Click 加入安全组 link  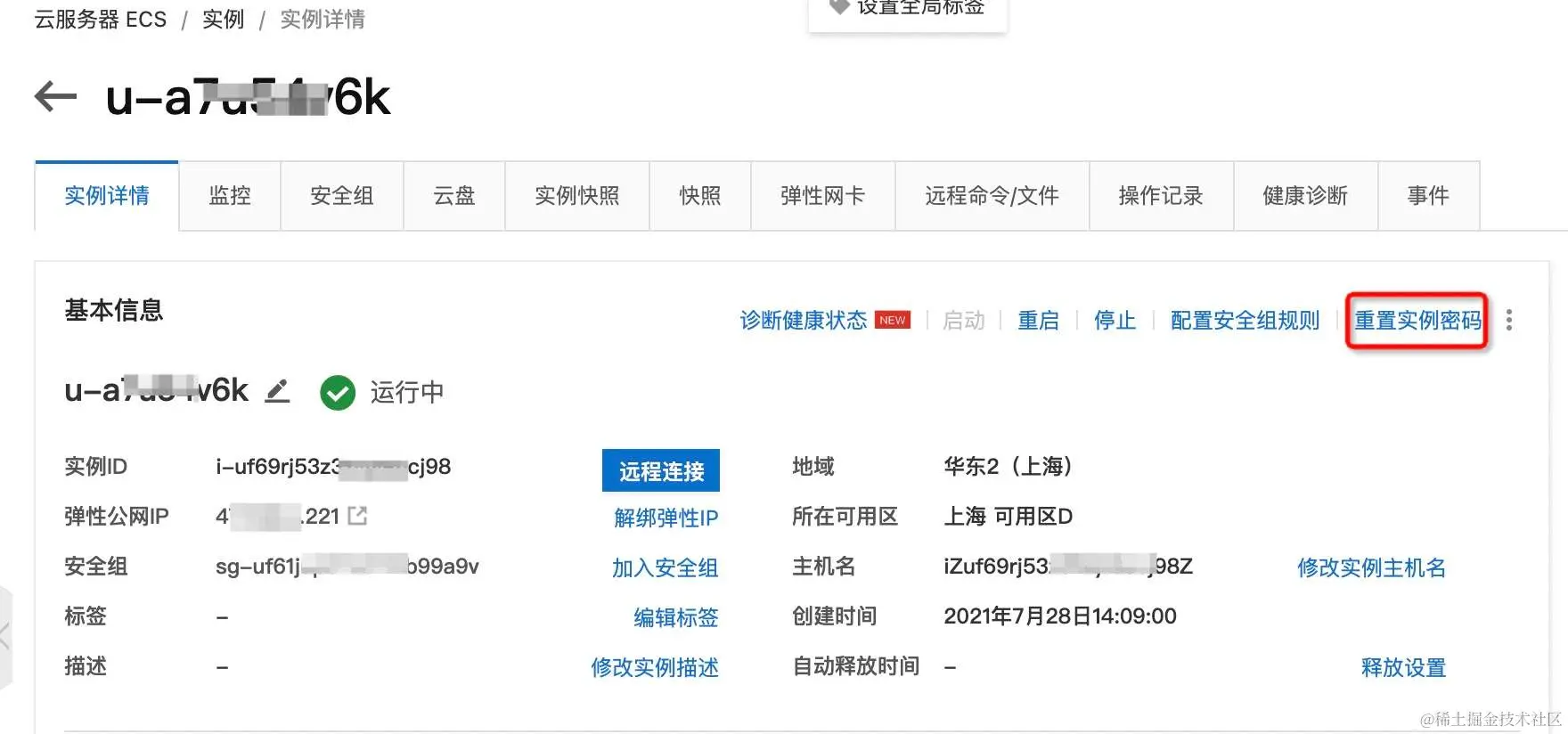666,567
